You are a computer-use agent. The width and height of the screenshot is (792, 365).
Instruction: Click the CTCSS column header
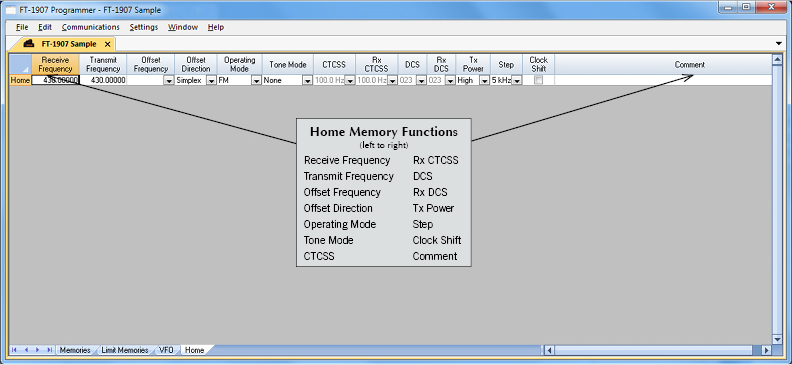tap(334, 65)
